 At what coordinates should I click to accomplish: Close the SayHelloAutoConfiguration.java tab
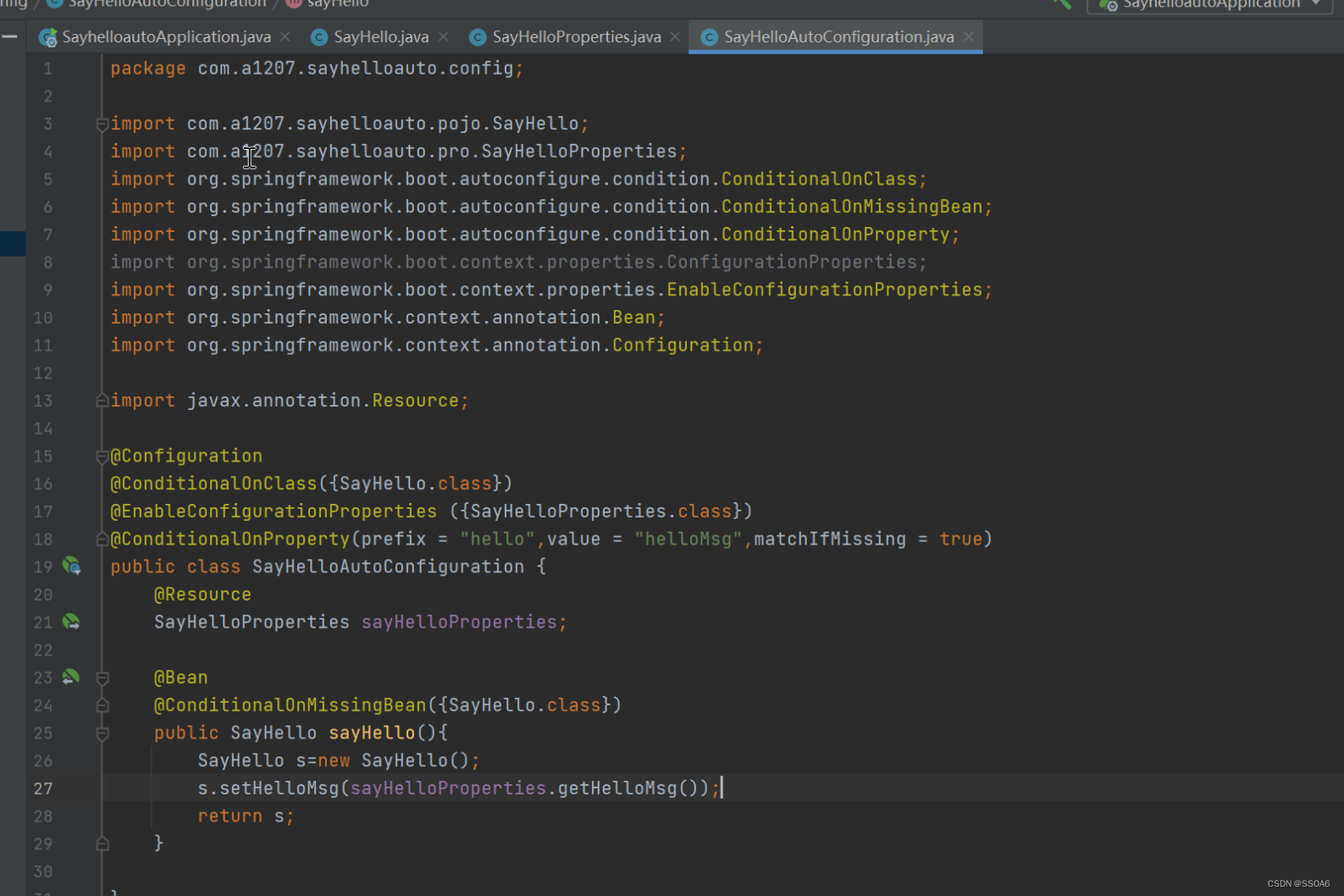tap(969, 36)
